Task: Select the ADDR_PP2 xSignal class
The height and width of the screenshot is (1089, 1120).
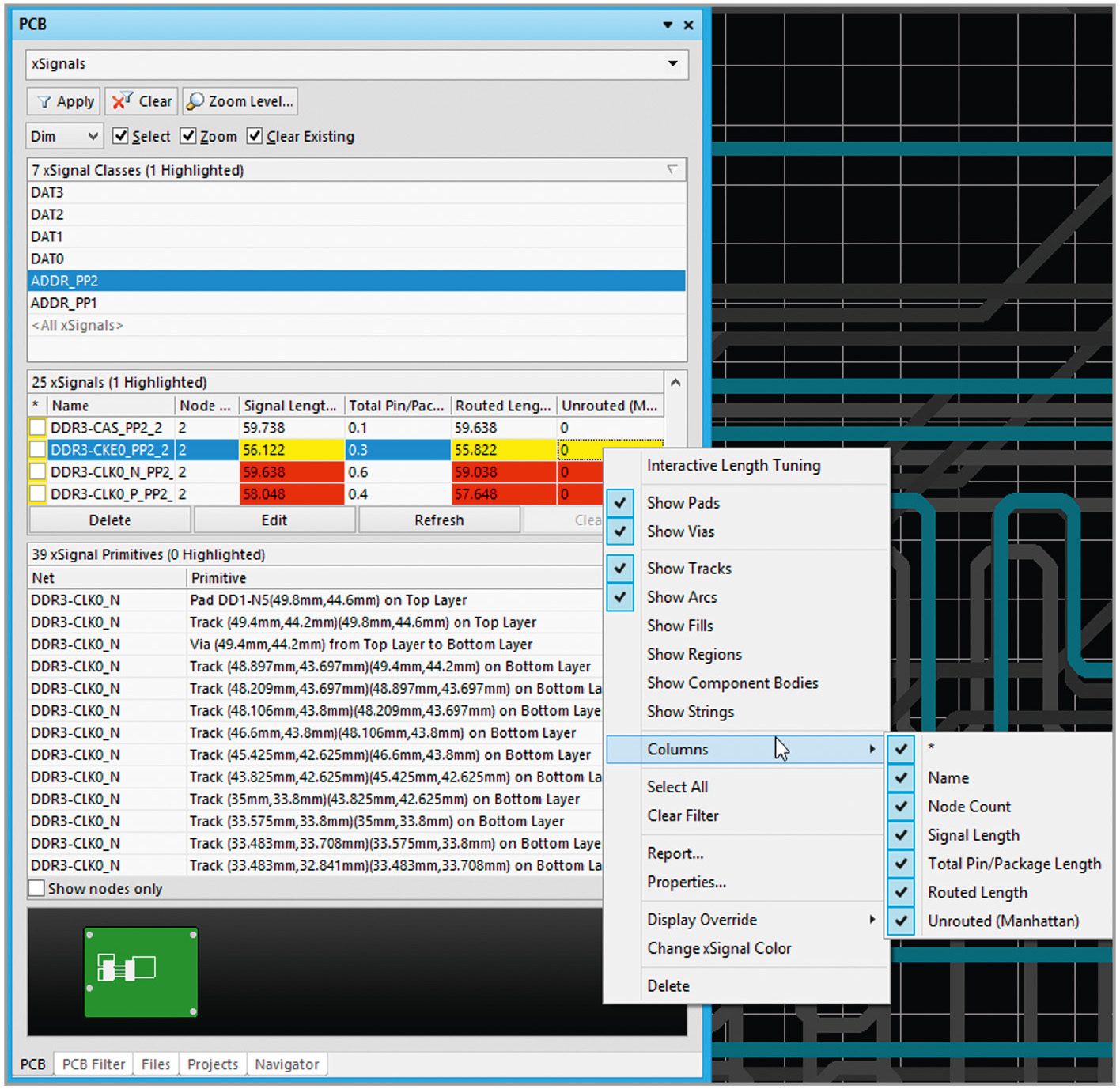Action: [357, 281]
